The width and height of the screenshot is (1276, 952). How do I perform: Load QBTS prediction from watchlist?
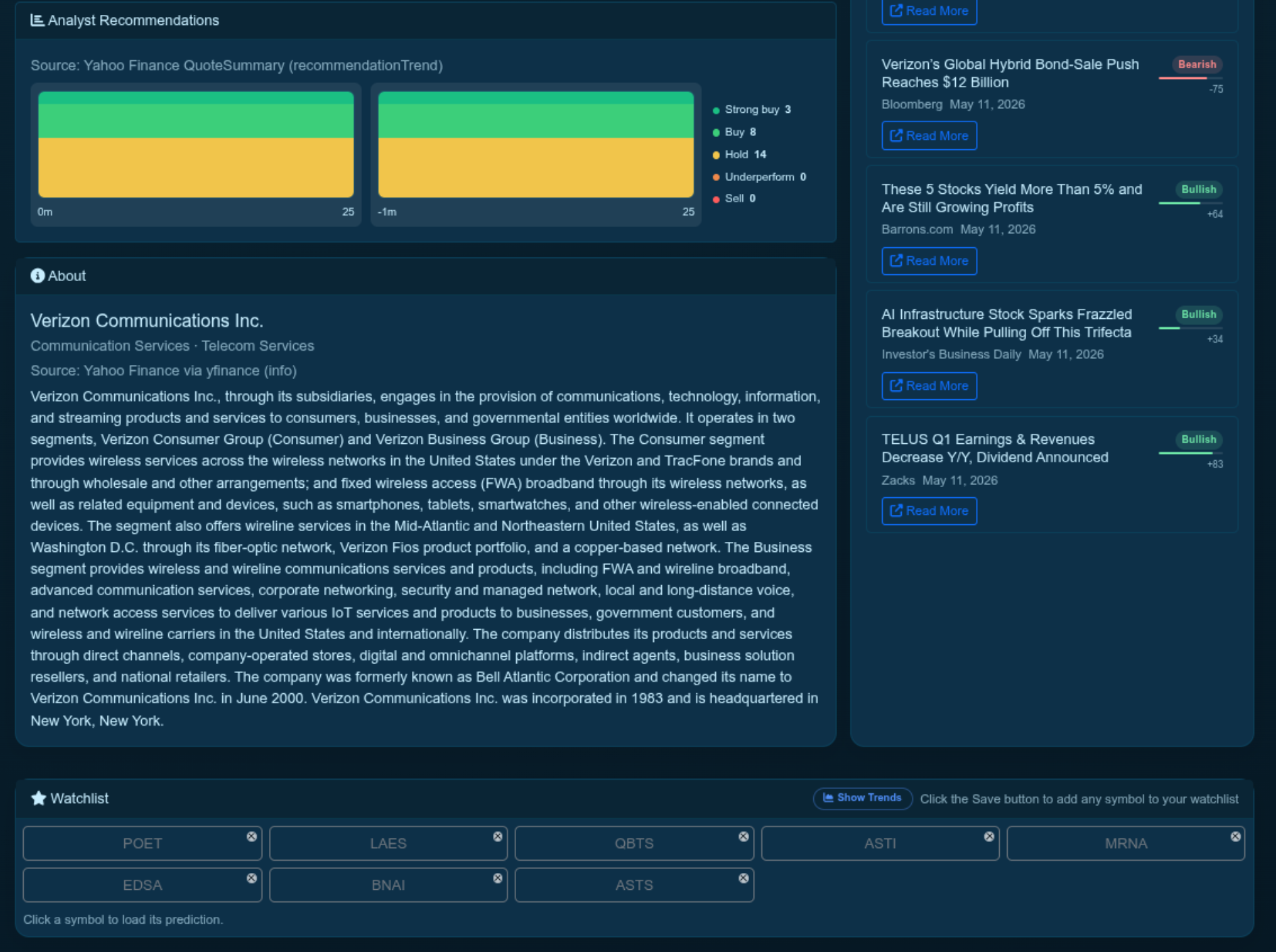click(x=634, y=843)
